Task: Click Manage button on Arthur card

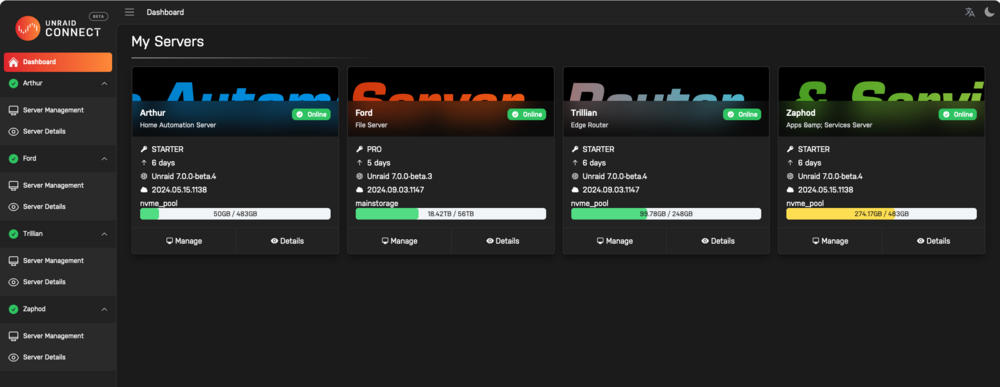Action: point(184,241)
